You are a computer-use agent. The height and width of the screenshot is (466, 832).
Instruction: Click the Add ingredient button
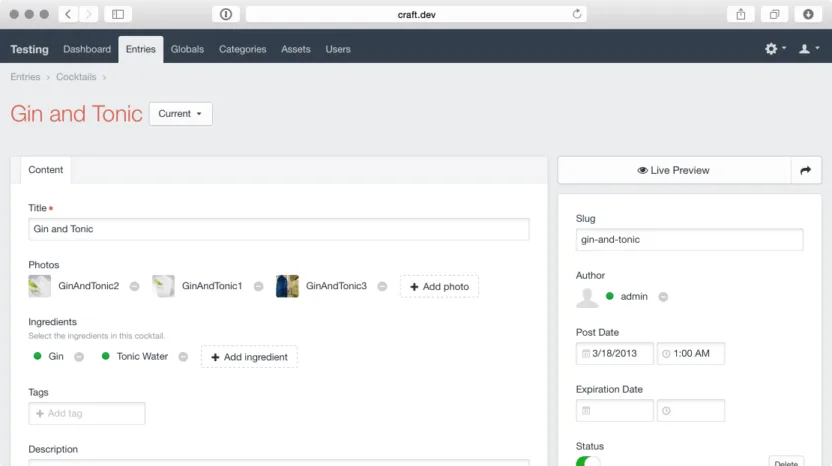[x=249, y=357]
